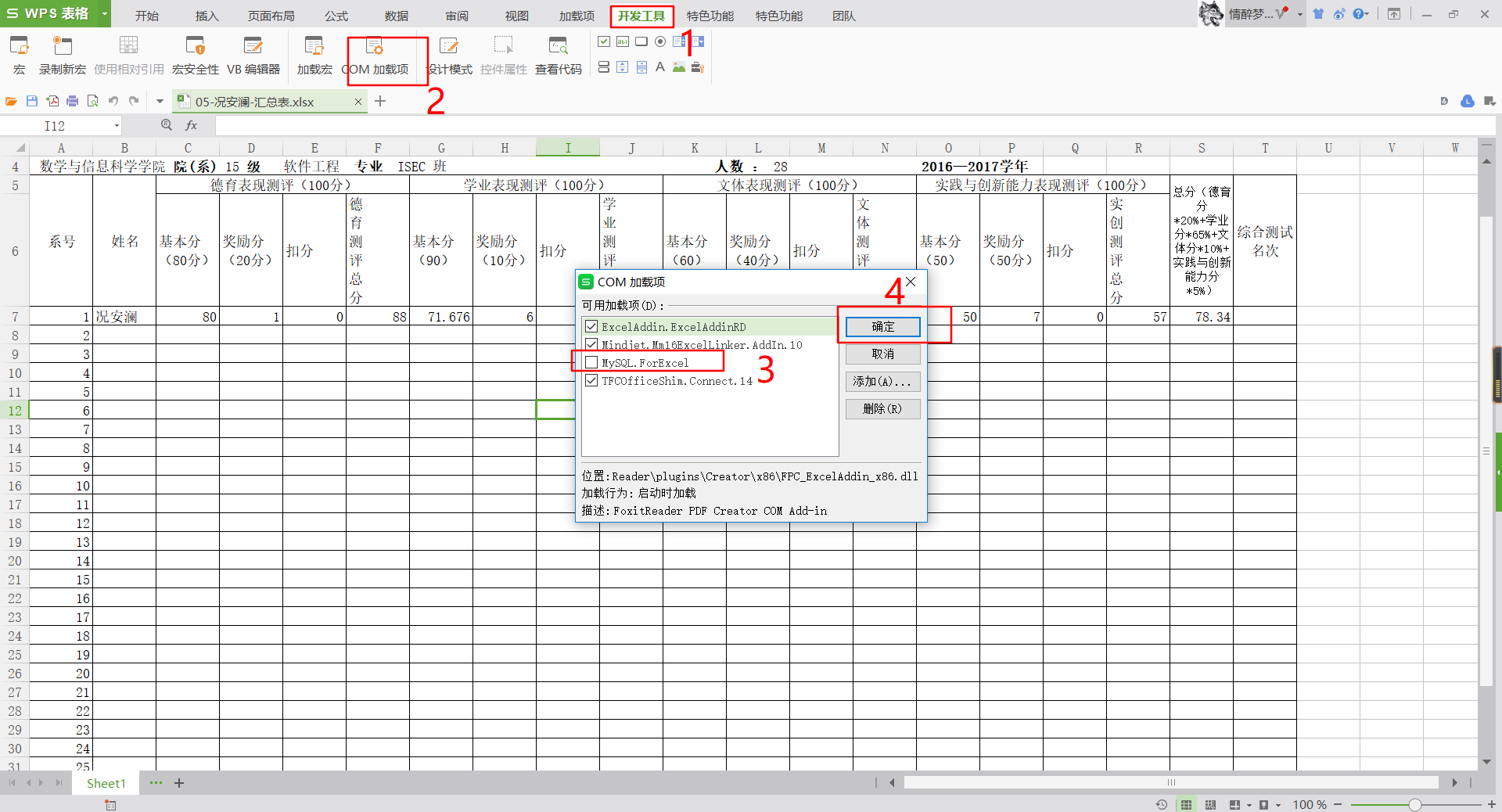This screenshot has height=812, width=1502.
Task: Open the help dropdown menu
Action: (1367, 14)
